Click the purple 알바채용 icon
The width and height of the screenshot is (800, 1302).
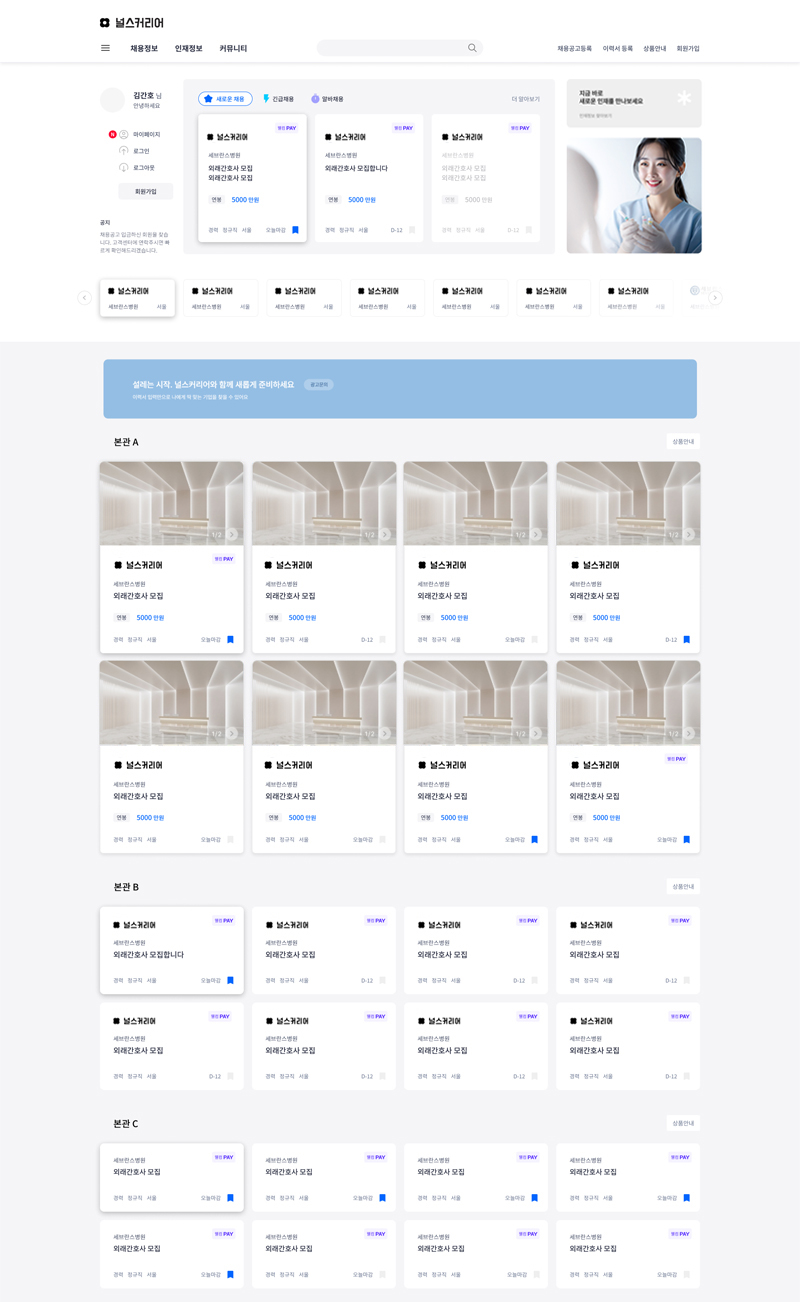[315, 99]
